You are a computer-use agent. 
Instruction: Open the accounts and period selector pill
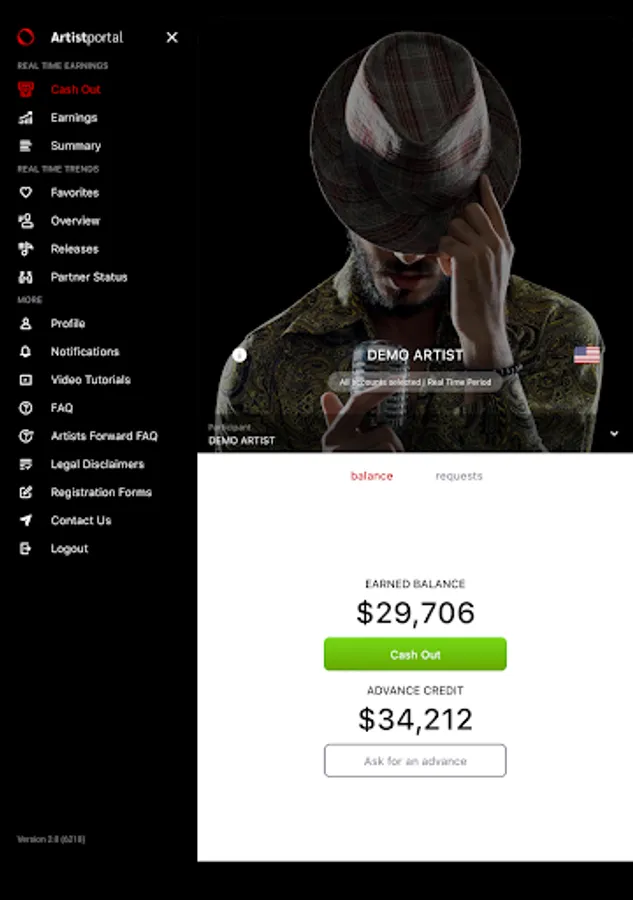pos(414,382)
